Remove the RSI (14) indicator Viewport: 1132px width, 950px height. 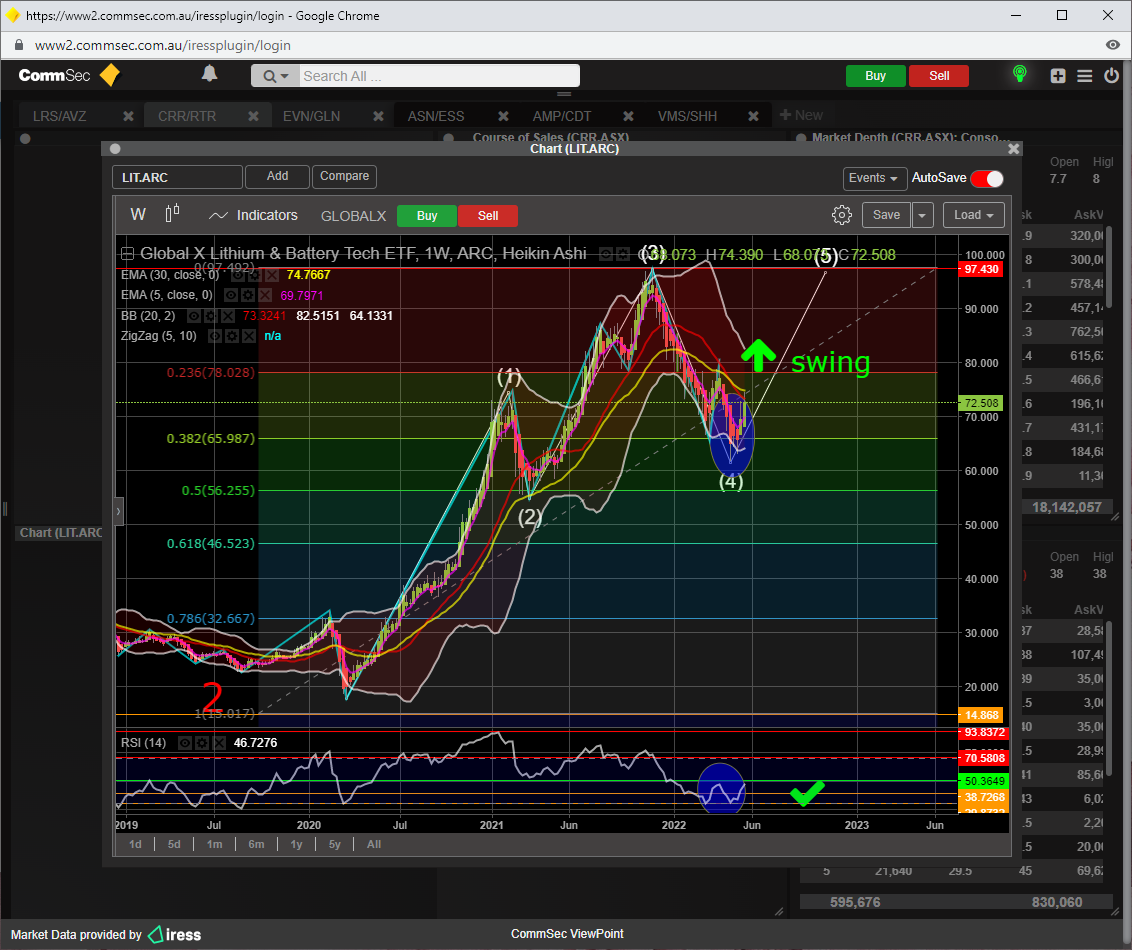(x=219, y=743)
